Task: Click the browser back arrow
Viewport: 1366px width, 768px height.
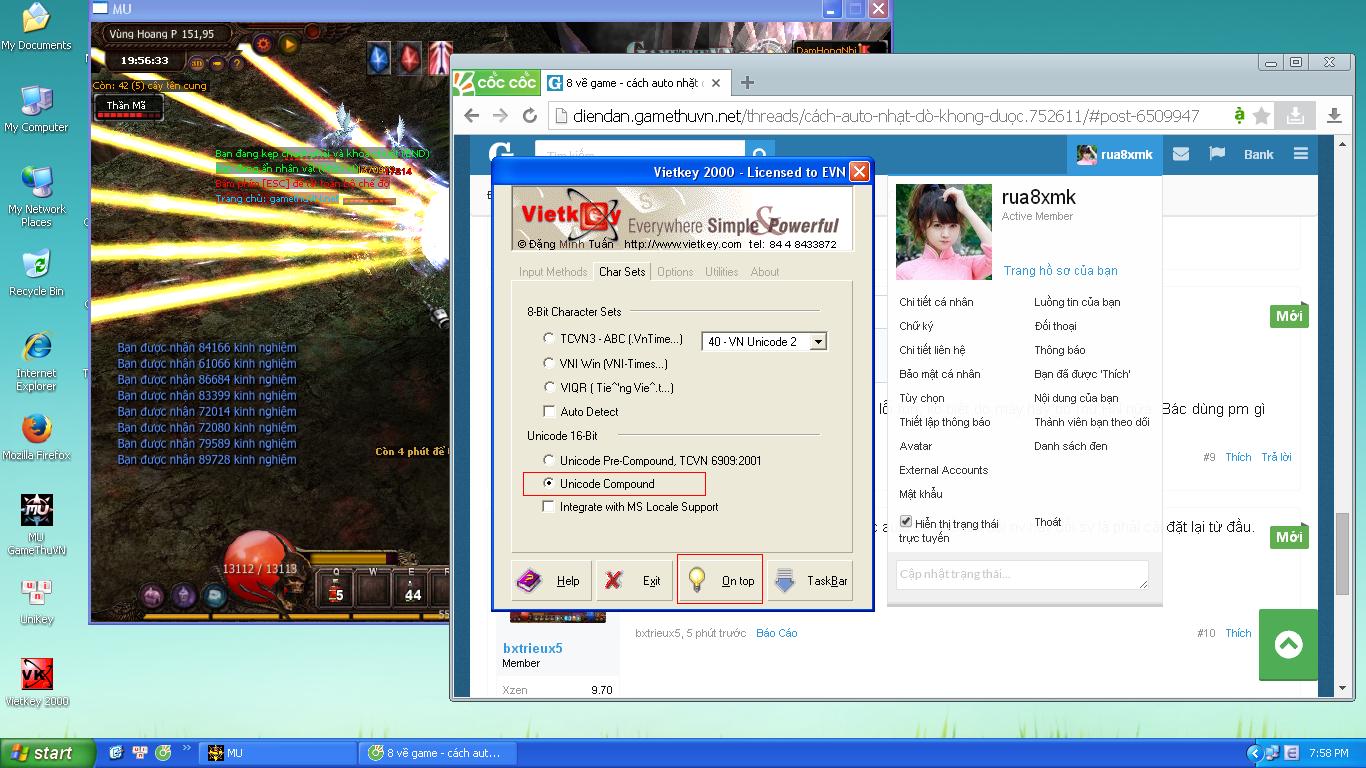Action: [471, 116]
